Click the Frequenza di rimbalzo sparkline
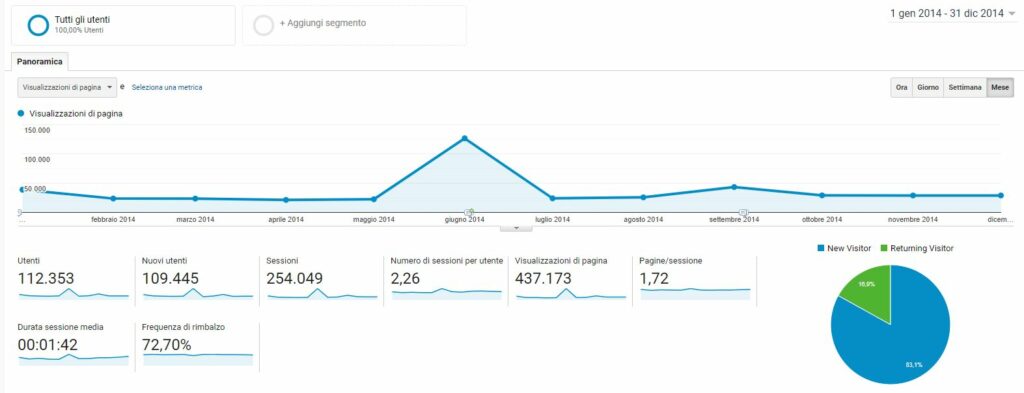This screenshot has width=1024, height=393. [198, 358]
